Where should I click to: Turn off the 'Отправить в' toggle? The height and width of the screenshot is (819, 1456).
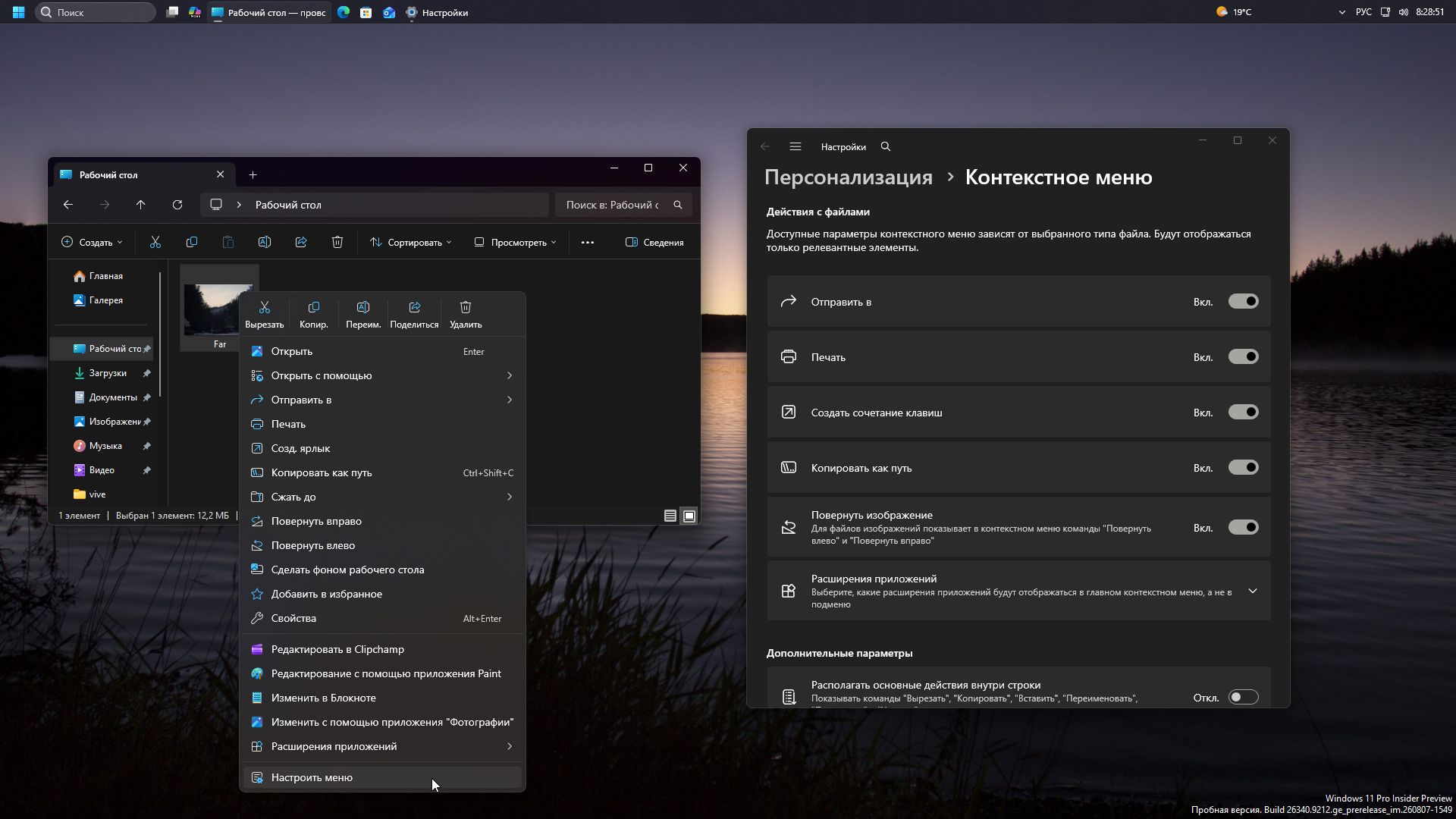1244,302
